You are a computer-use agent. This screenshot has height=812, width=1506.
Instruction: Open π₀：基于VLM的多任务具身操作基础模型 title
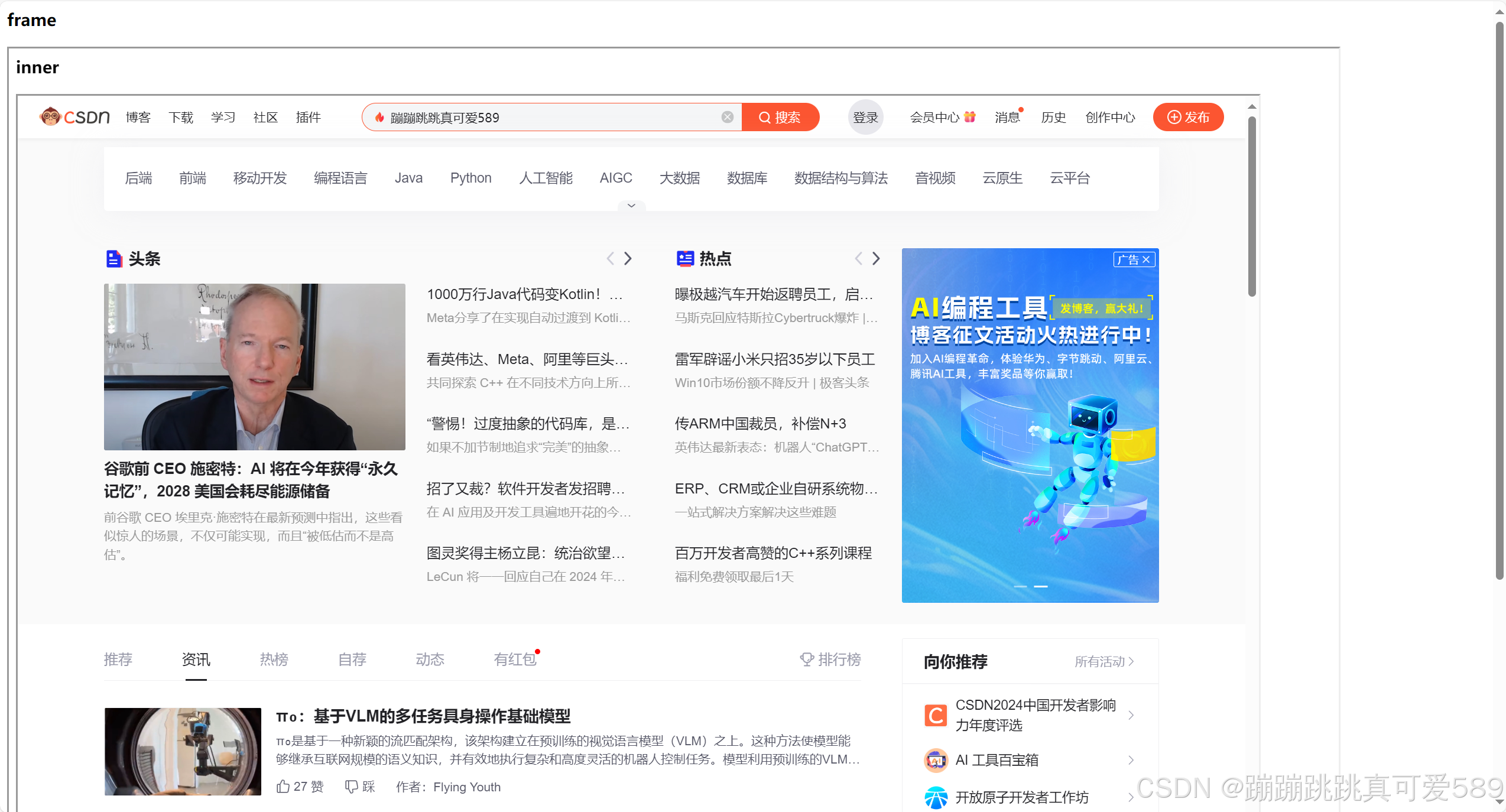click(x=423, y=716)
